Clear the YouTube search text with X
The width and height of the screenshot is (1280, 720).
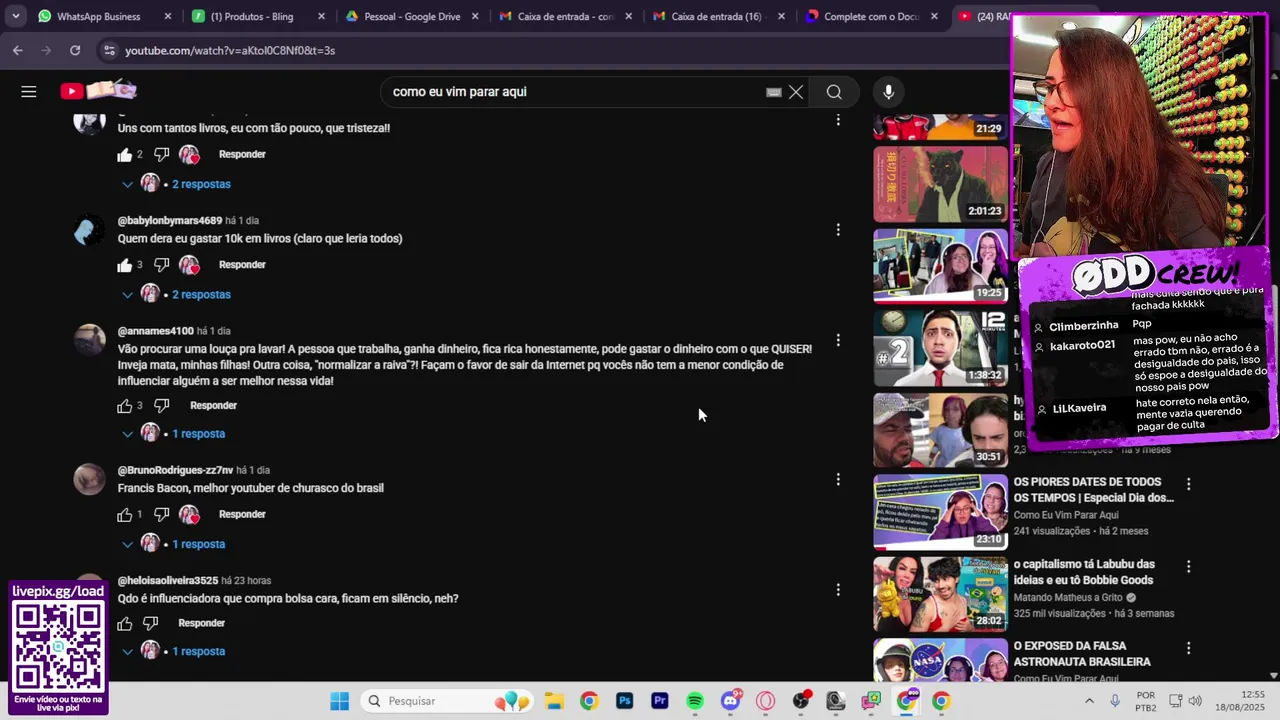(x=796, y=92)
